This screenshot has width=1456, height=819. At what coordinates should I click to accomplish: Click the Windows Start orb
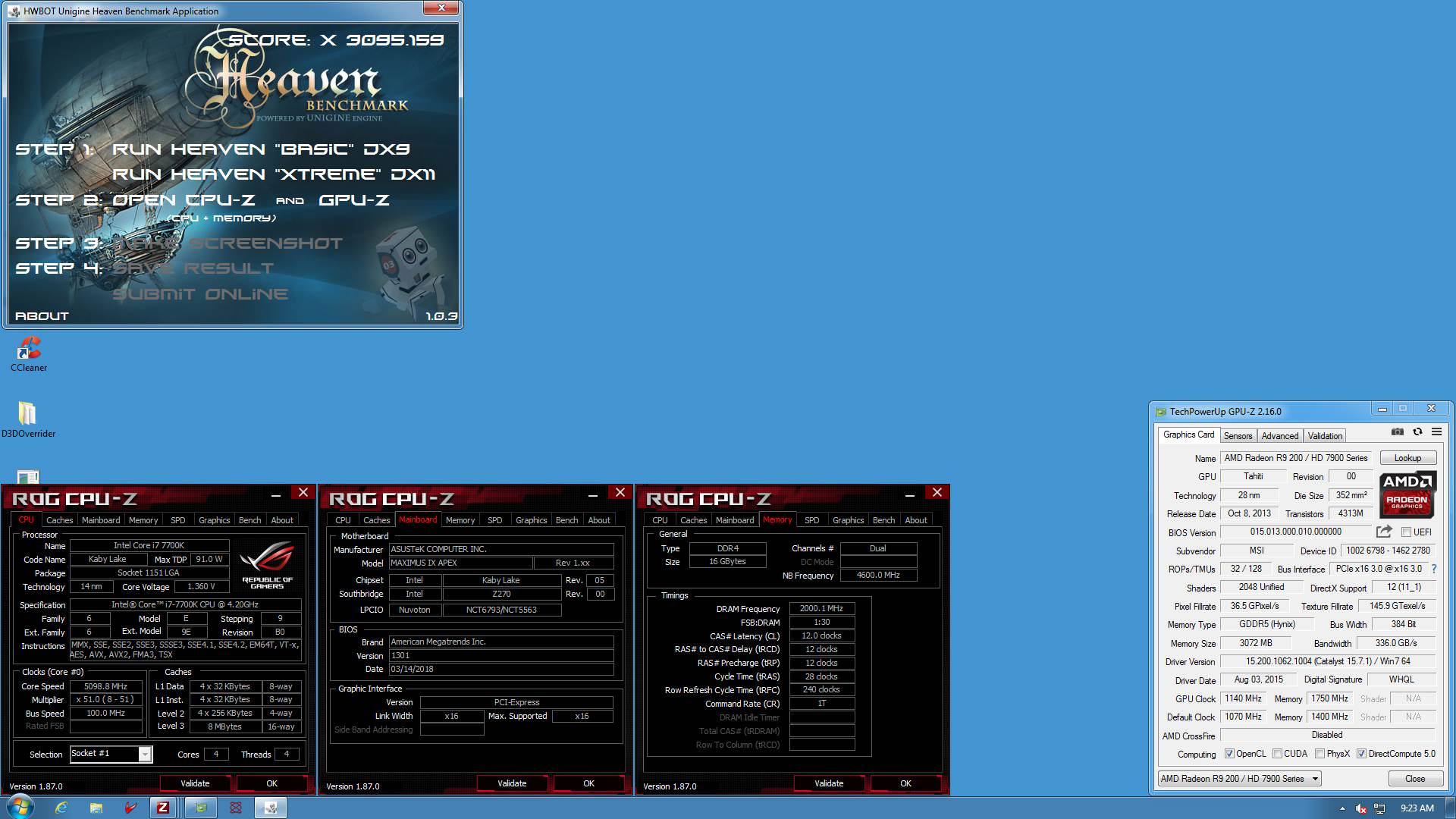(x=20, y=808)
